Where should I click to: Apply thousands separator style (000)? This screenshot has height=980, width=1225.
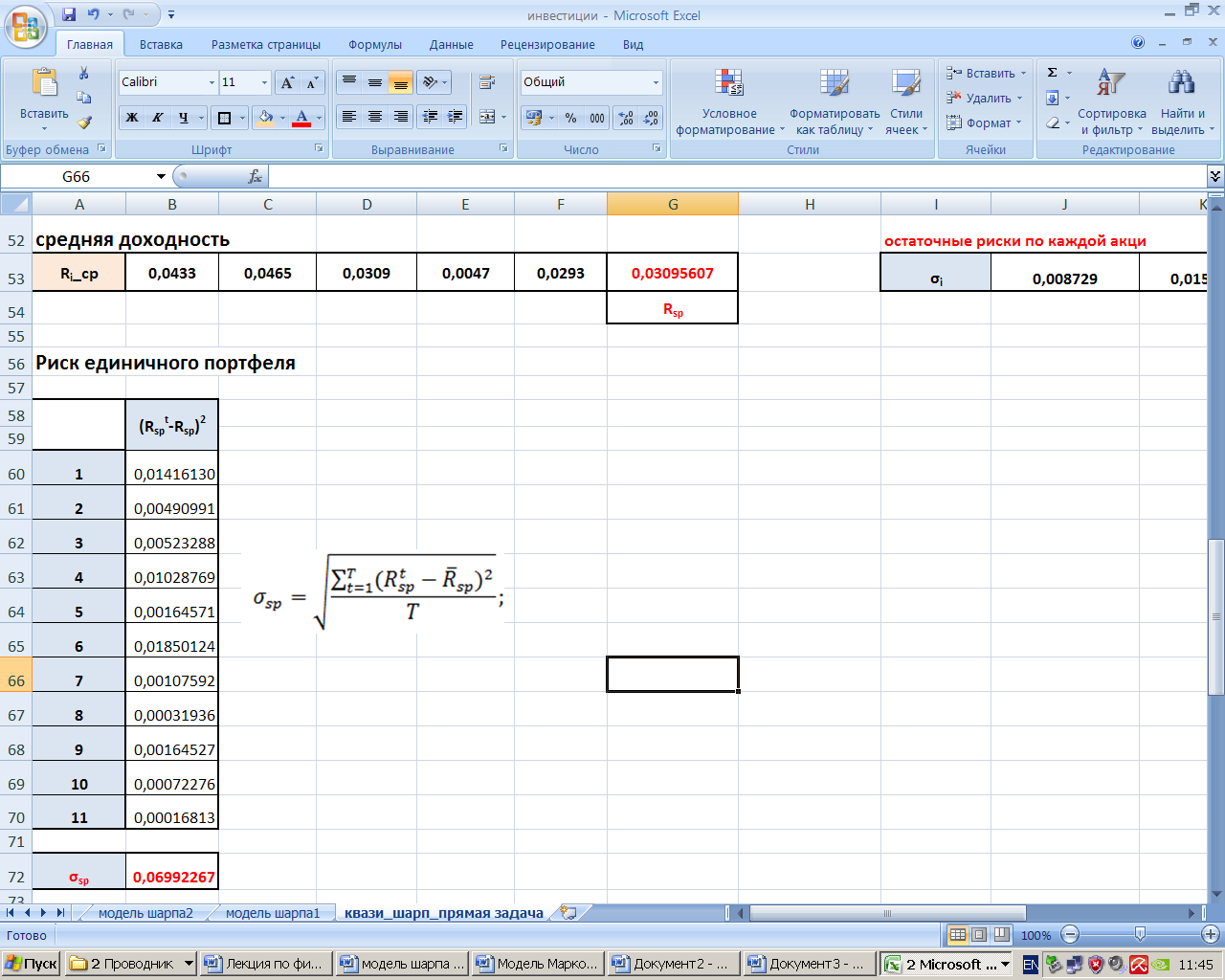(x=597, y=118)
